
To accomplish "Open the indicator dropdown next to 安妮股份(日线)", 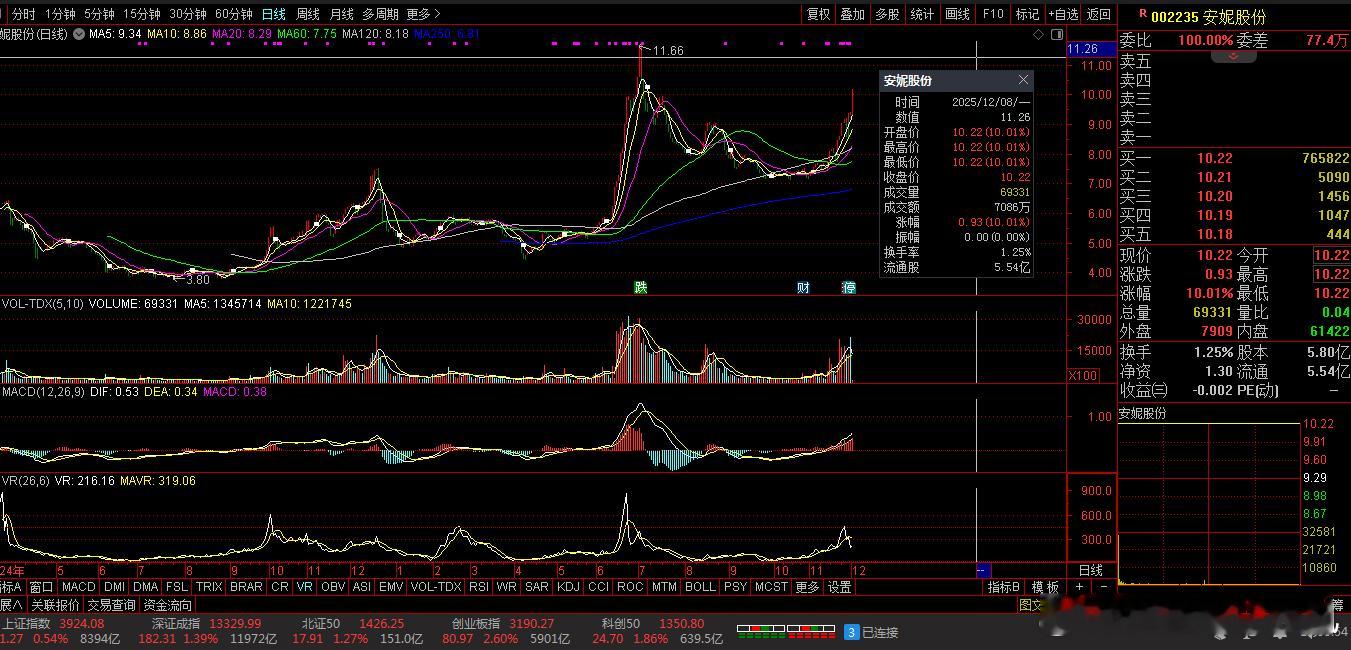I will [x=77, y=34].
